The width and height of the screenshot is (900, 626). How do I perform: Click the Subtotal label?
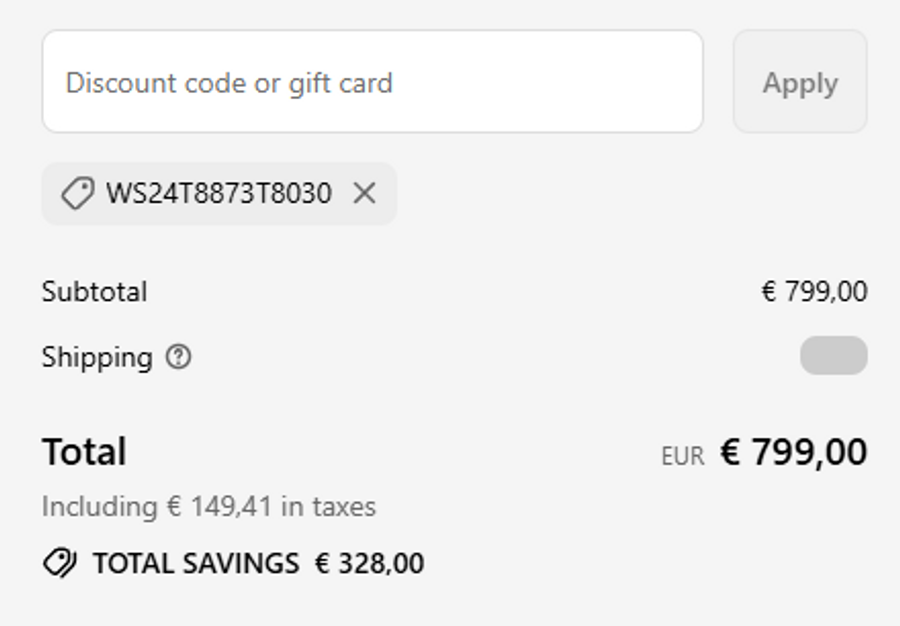[94, 292]
